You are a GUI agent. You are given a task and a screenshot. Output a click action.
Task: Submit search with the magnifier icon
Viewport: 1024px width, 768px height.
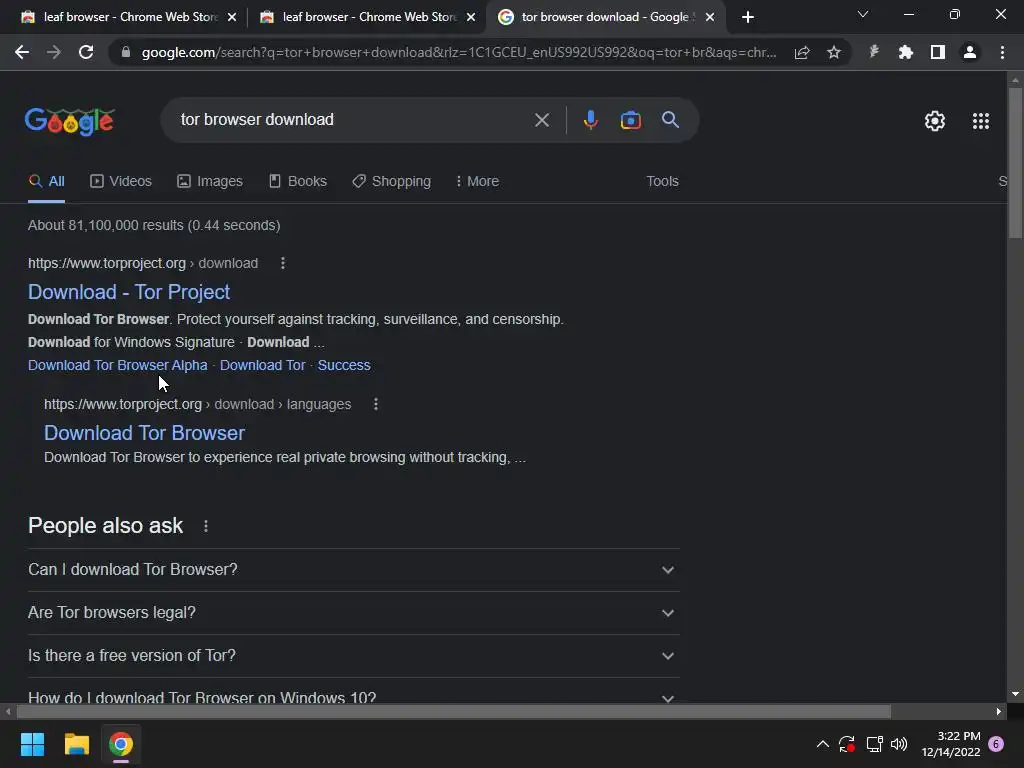pos(670,120)
